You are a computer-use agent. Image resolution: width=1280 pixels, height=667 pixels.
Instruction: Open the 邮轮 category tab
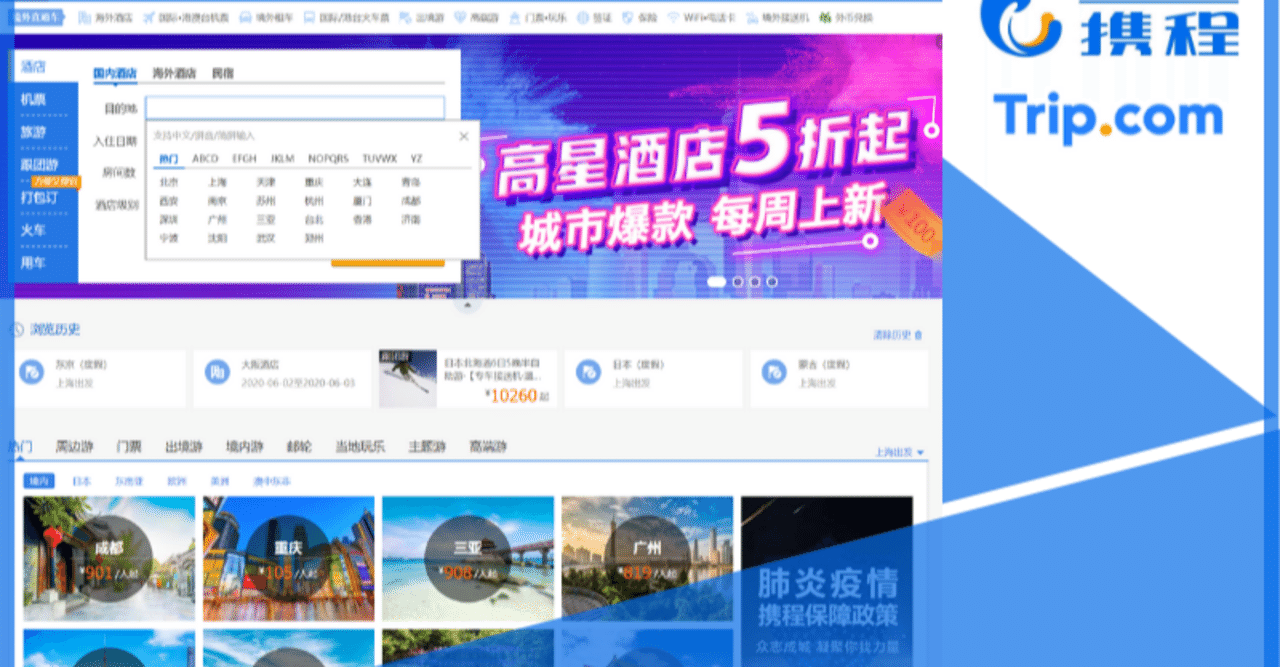299,447
